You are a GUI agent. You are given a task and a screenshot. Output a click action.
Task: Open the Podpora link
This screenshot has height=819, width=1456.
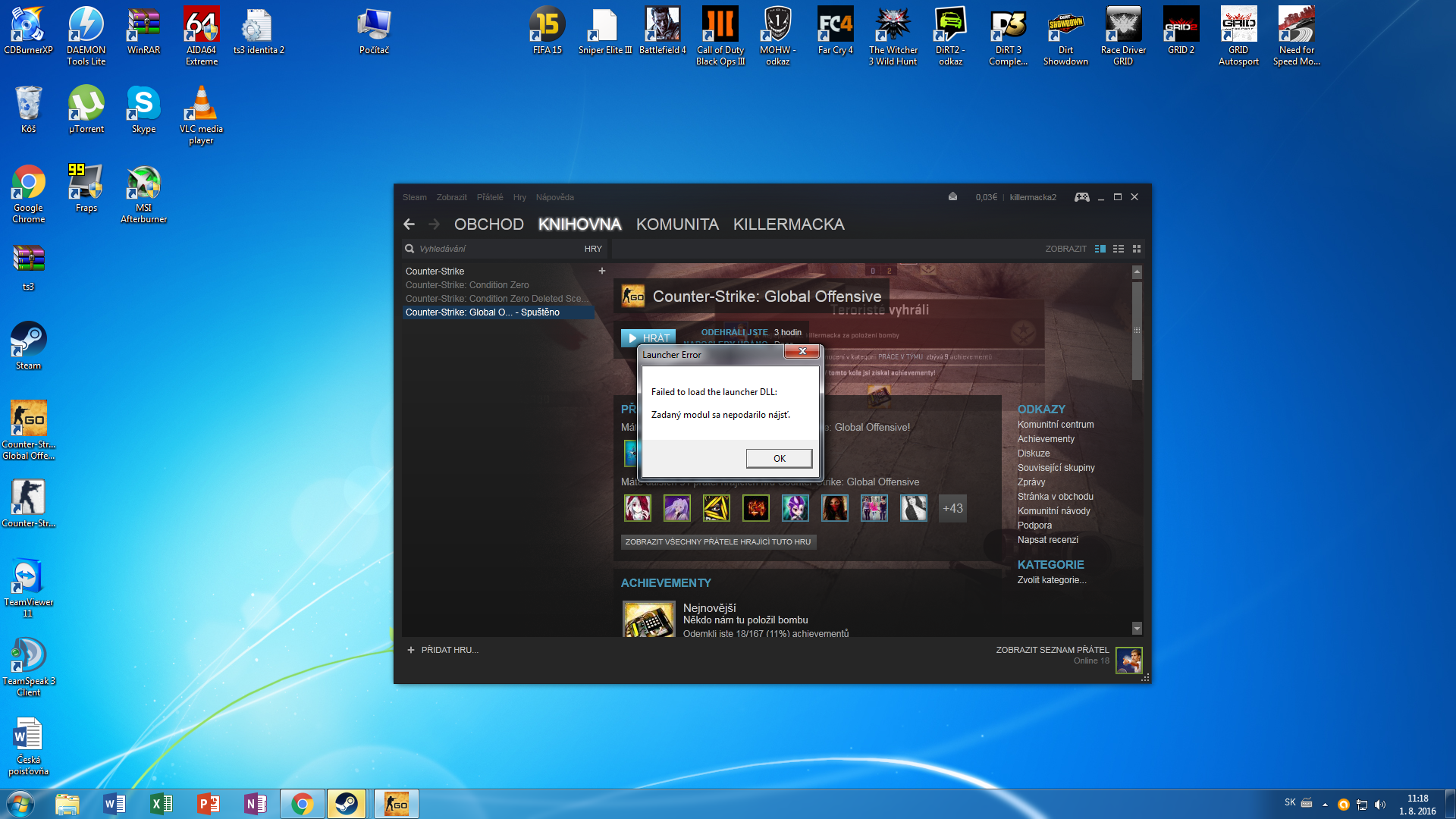pos(1034,526)
